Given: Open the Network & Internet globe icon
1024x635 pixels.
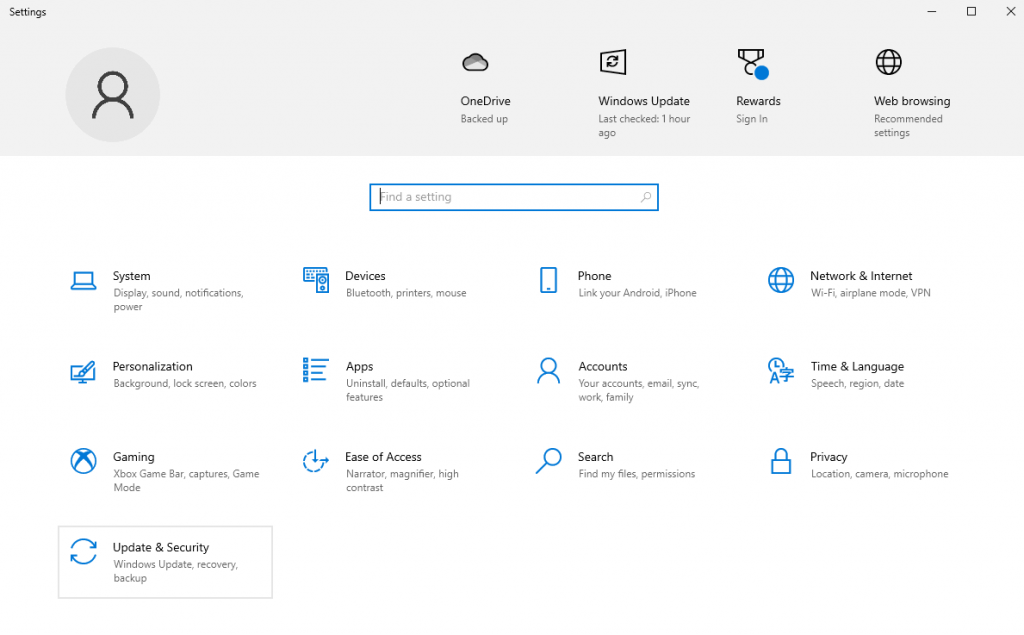Looking at the screenshot, I should [781, 280].
